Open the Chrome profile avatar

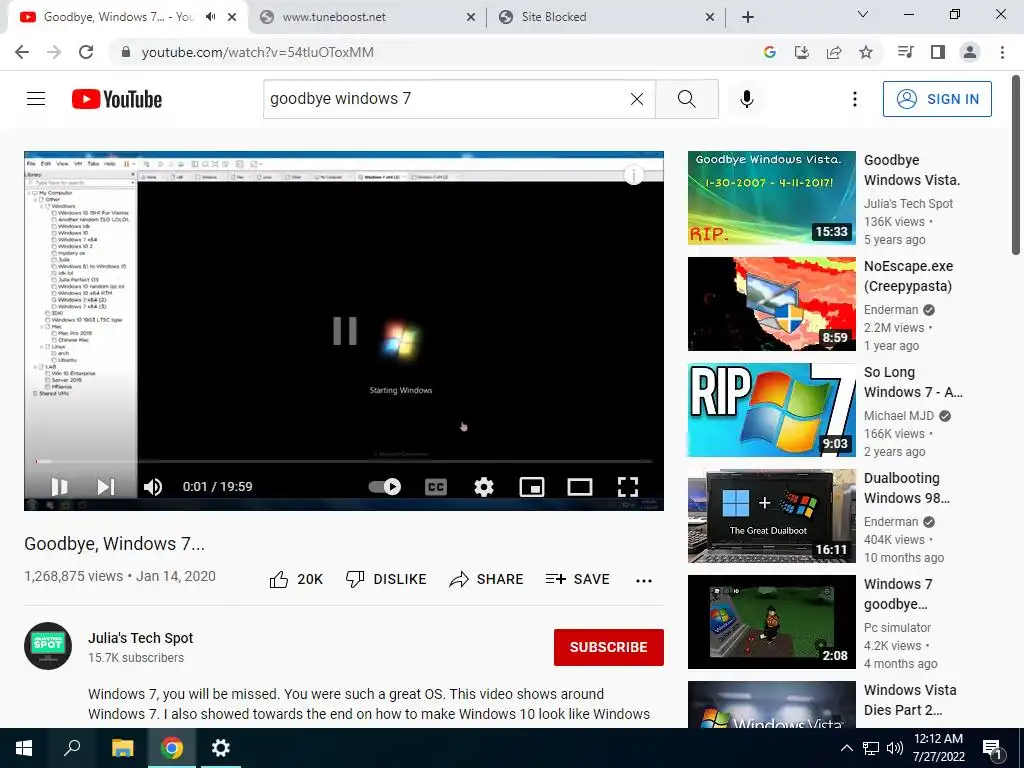(970, 52)
